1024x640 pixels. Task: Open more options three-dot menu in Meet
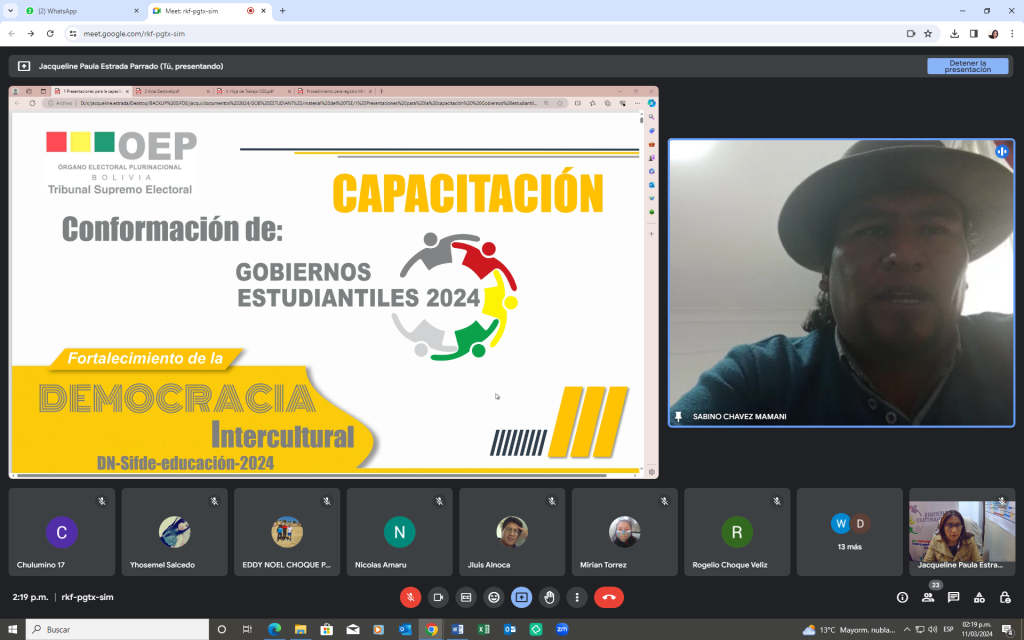[577, 597]
